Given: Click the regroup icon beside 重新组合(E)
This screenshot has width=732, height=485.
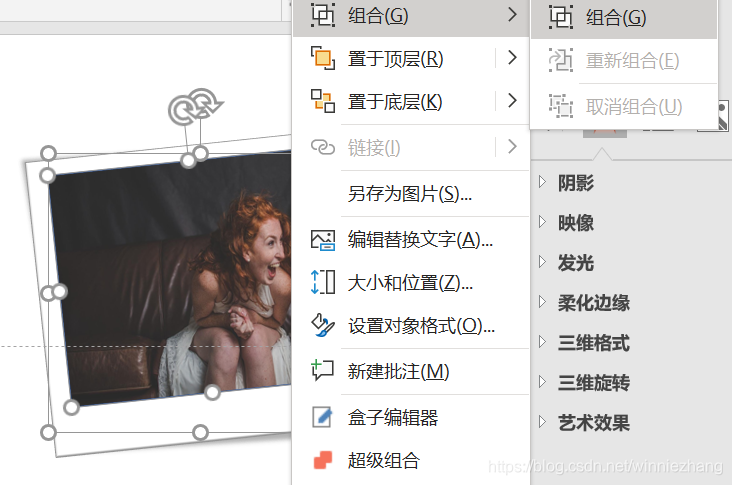Looking at the screenshot, I should (x=560, y=60).
